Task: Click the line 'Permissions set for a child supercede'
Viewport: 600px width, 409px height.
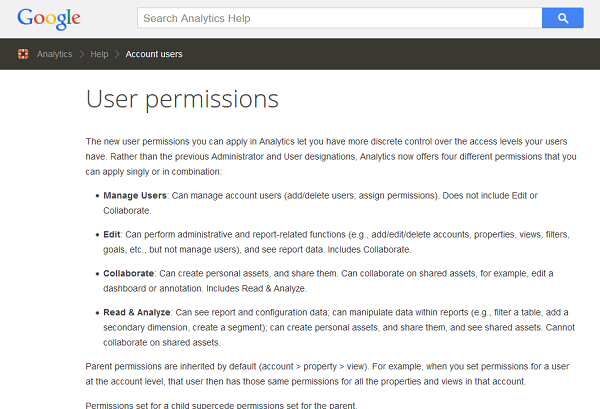Action: point(221,405)
